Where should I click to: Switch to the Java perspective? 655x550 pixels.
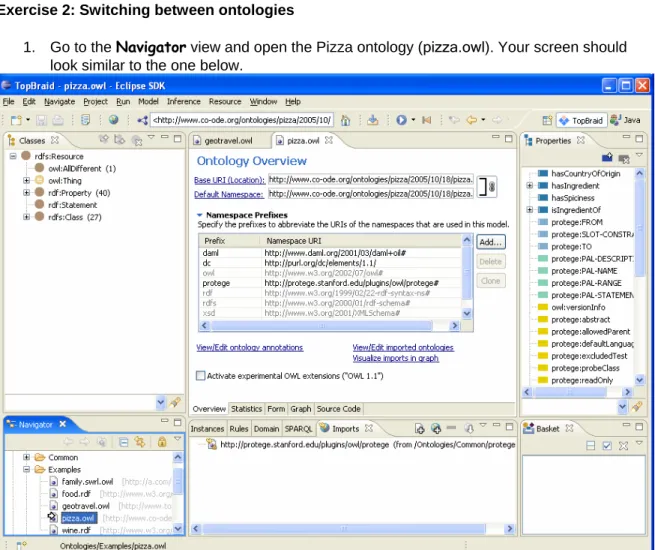click(625, 120)
